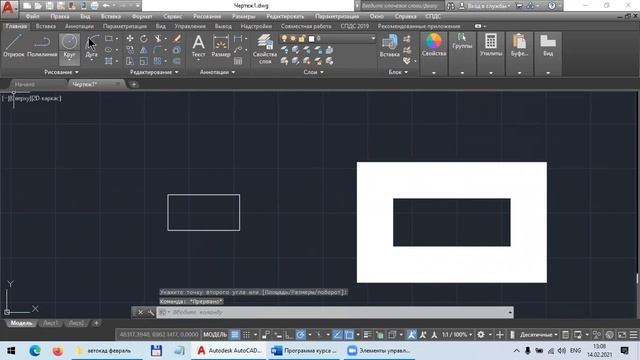Toggle object snap tracking in status bar

click(x=337, y=335)
